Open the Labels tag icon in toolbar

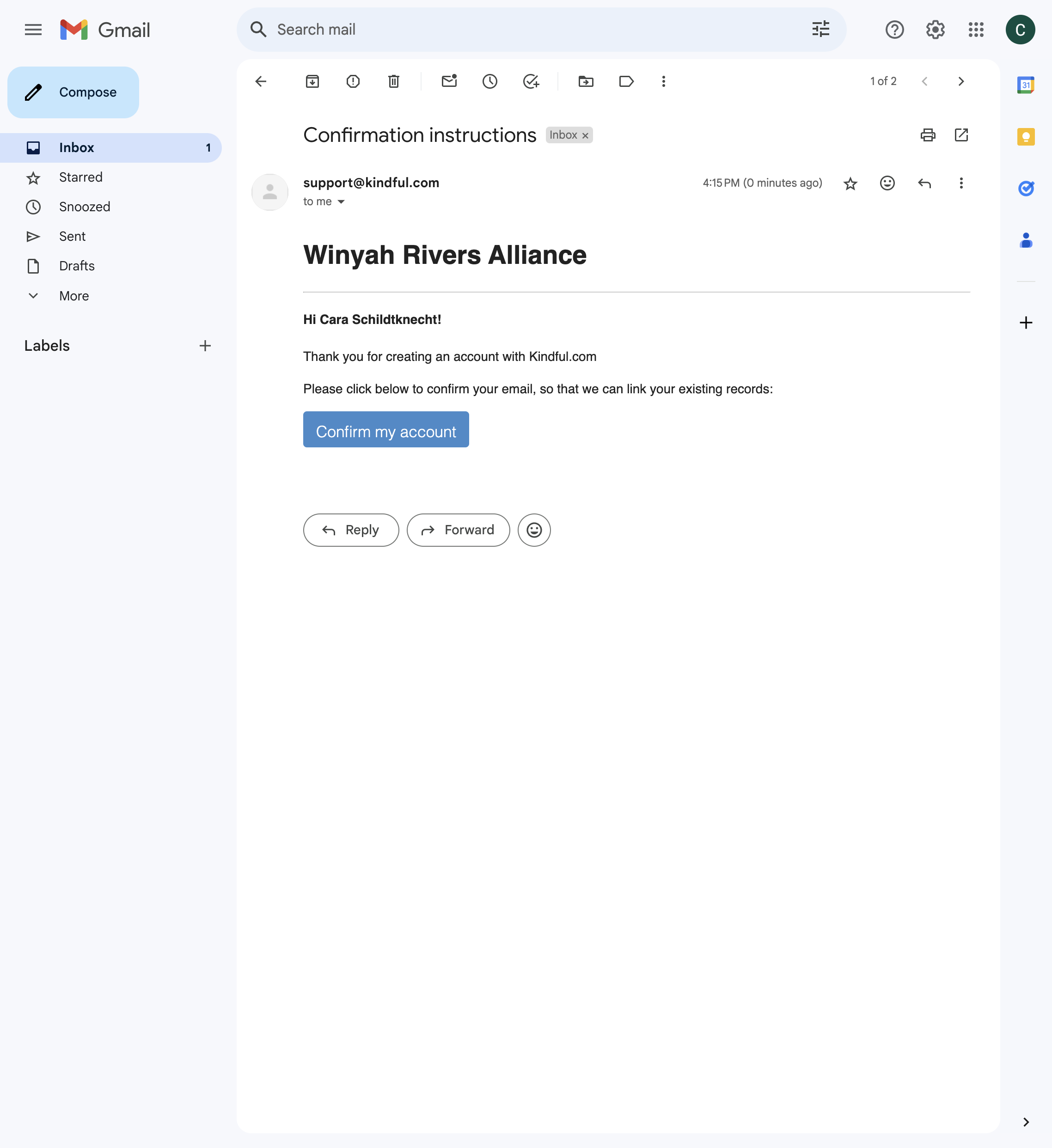pyautogui.click(x=626, y=81)
